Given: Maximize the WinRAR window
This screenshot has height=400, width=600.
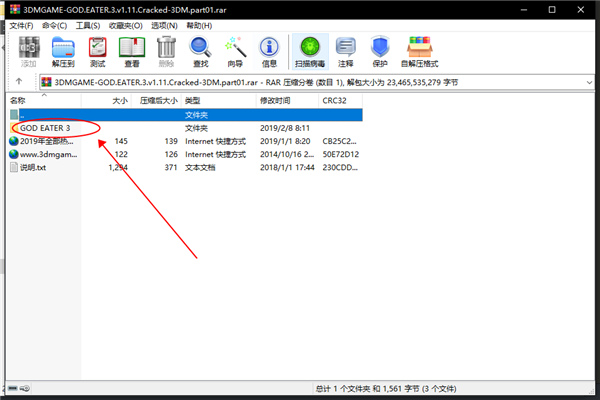Looking at the screenshot, I should click(x=552, y=10).
